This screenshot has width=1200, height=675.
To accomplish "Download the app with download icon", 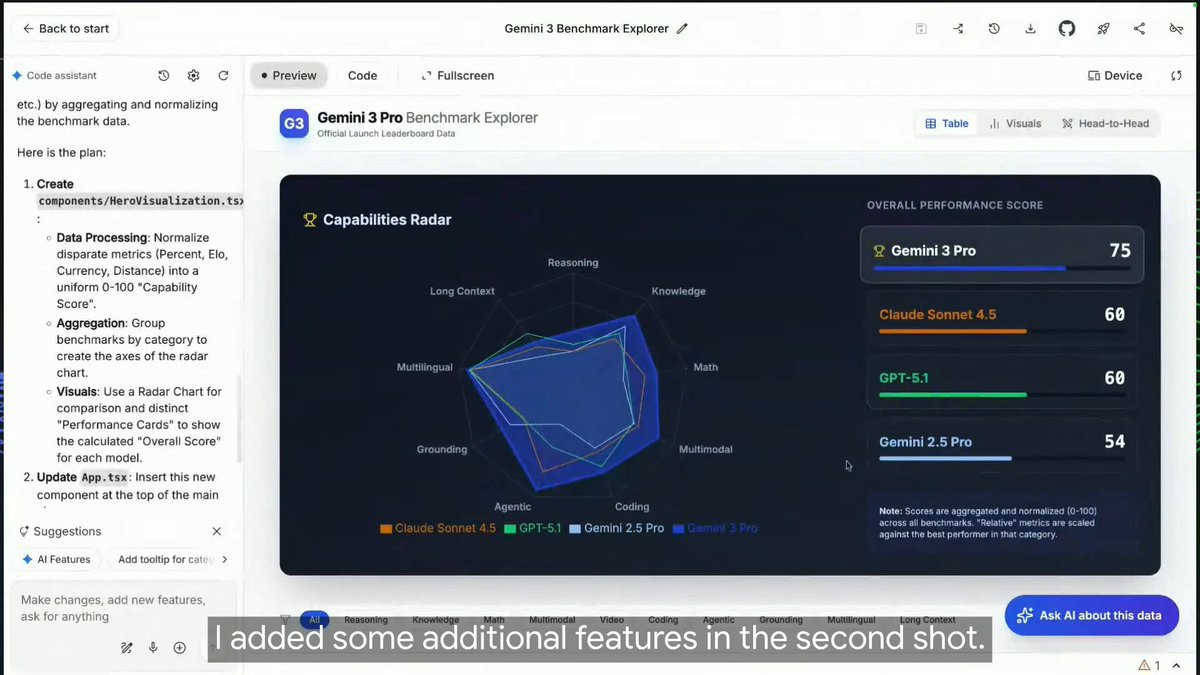I will pos(1030,29).
